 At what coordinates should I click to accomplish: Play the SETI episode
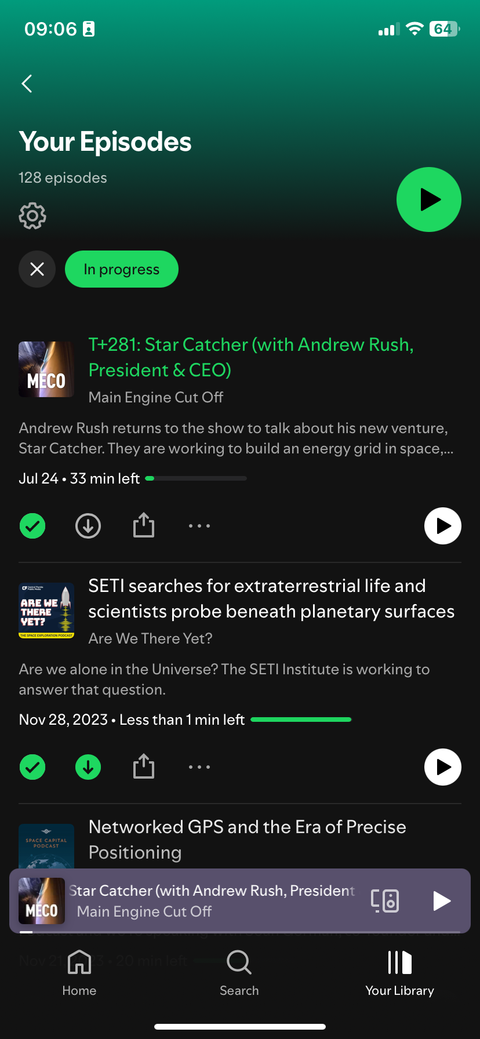pos(443,767)
